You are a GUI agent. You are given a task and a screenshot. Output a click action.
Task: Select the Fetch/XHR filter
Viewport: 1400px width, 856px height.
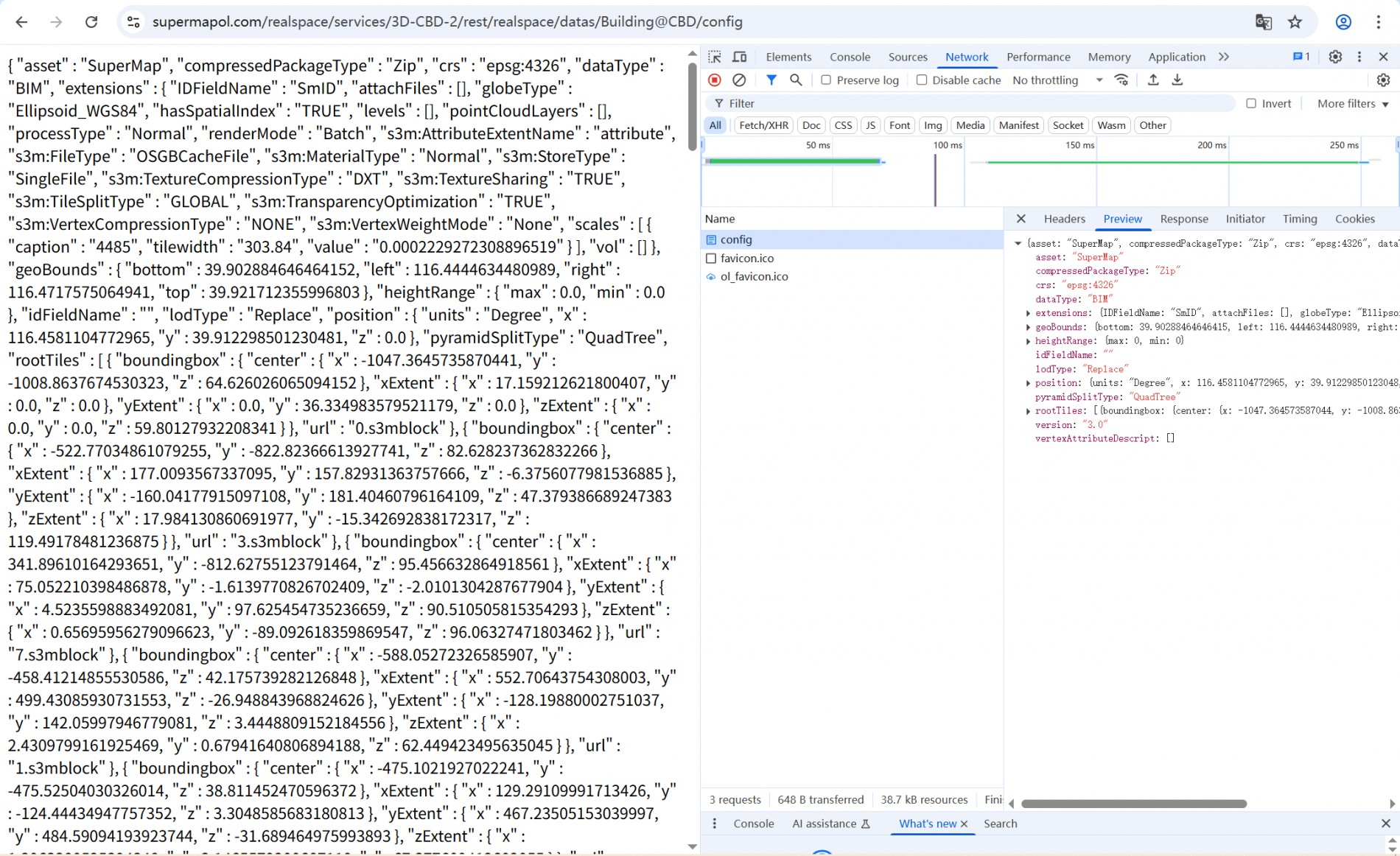[763, 125]
